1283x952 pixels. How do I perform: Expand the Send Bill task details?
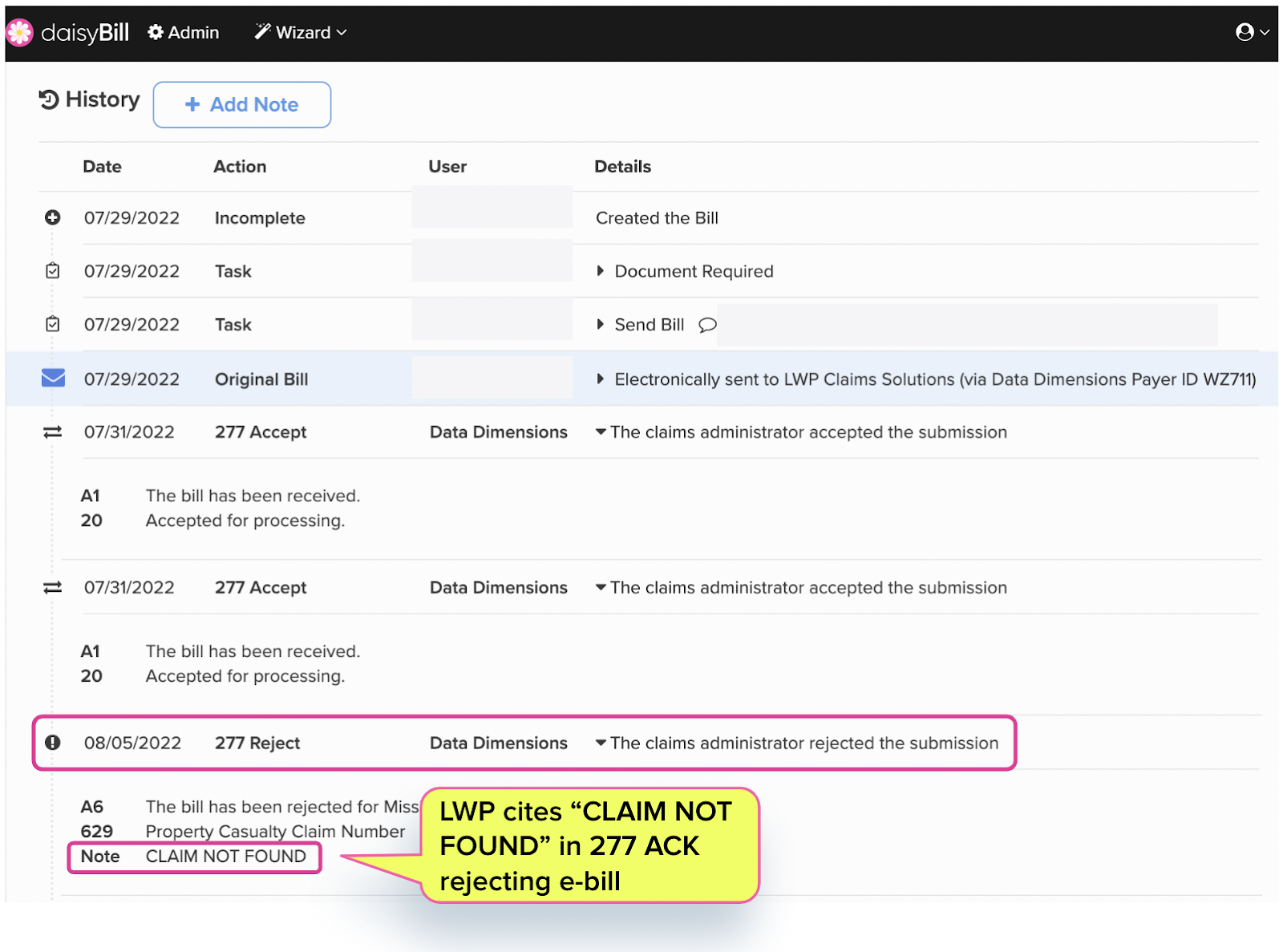click(600, 324)
